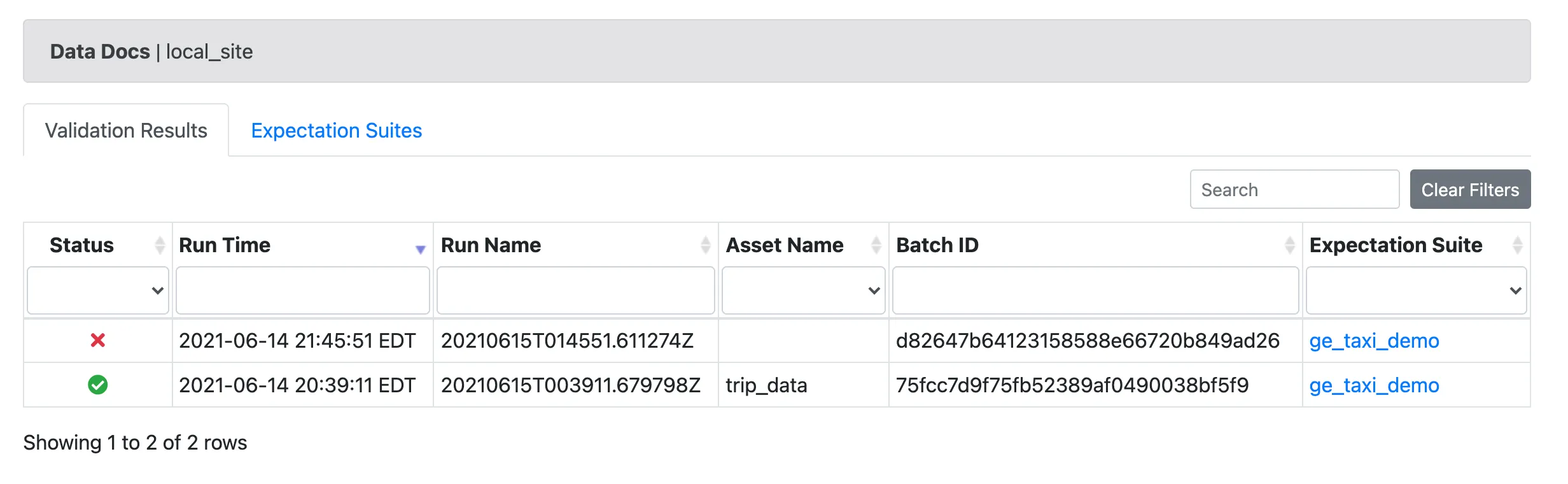Select the Validation Results tab
This screenshot has width=1568, height=484.
(x=126, y=131)
